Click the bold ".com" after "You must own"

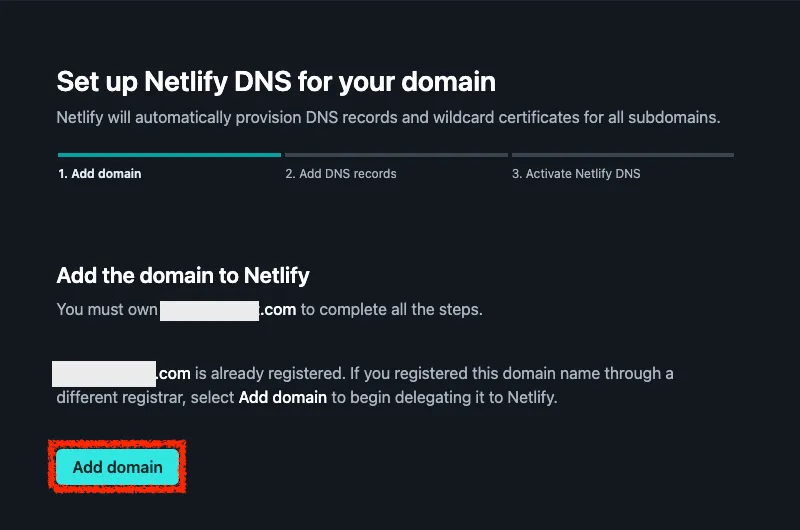[x=278, y=310]
